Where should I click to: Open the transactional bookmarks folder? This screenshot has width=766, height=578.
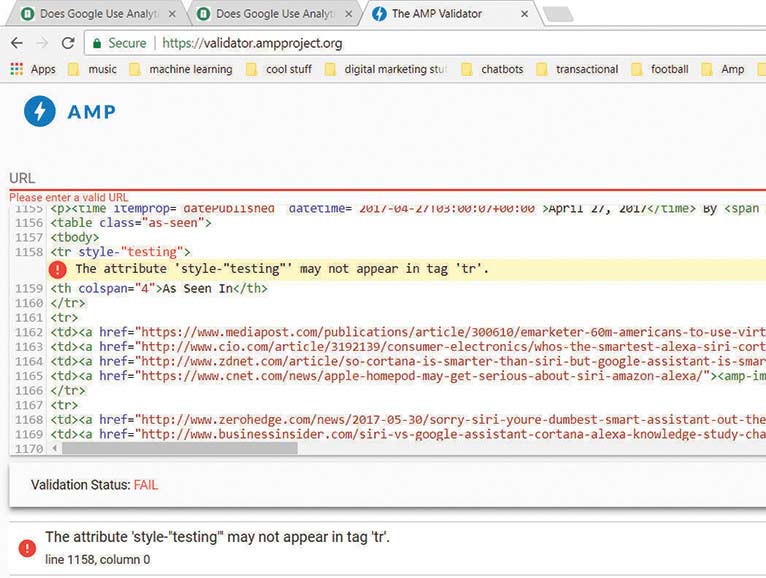[577, 69]
